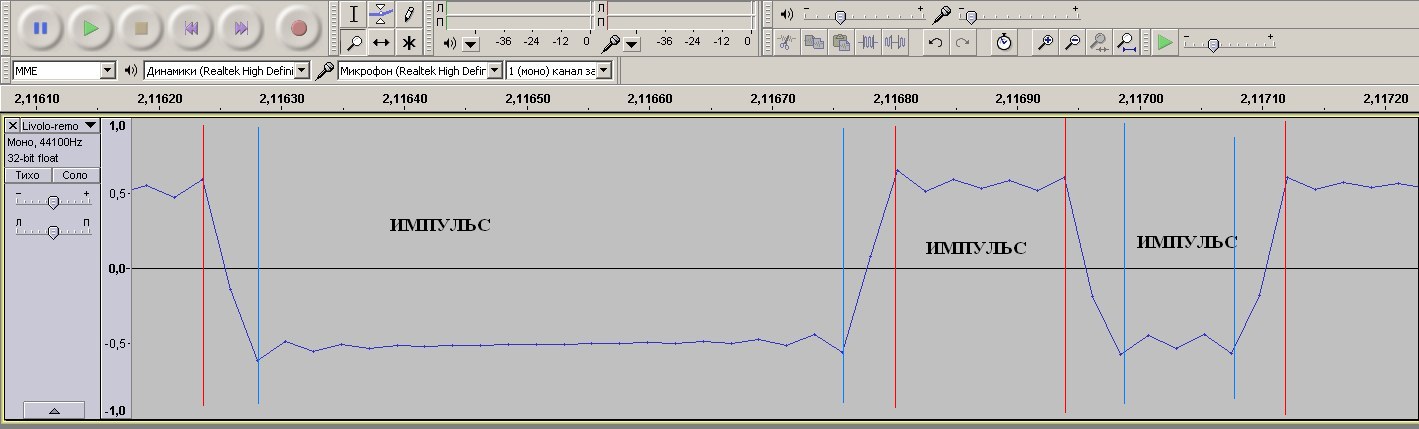Skip to start of track

pyautogui.click(x=191, y=28)
